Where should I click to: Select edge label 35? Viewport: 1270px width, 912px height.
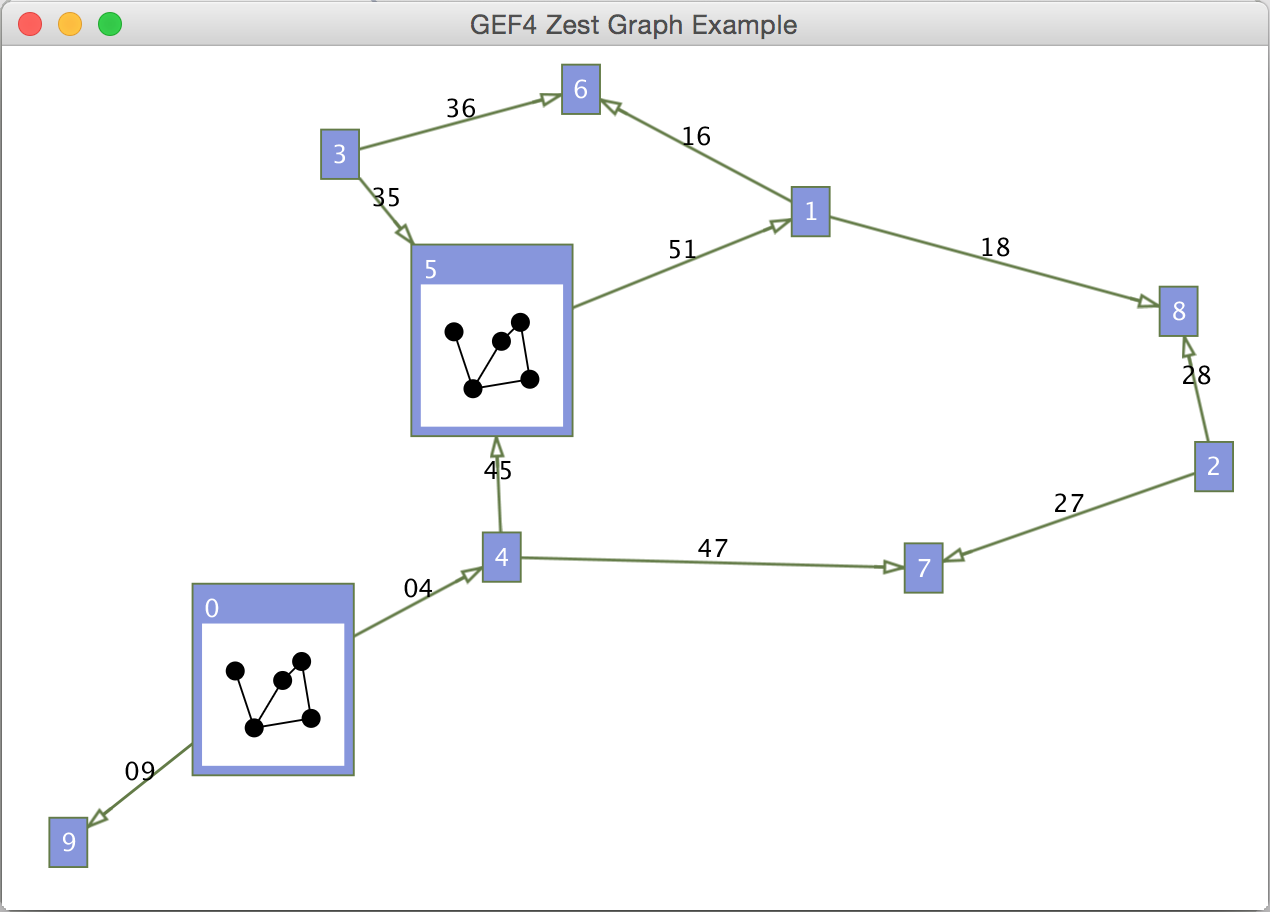click(386, 198)
